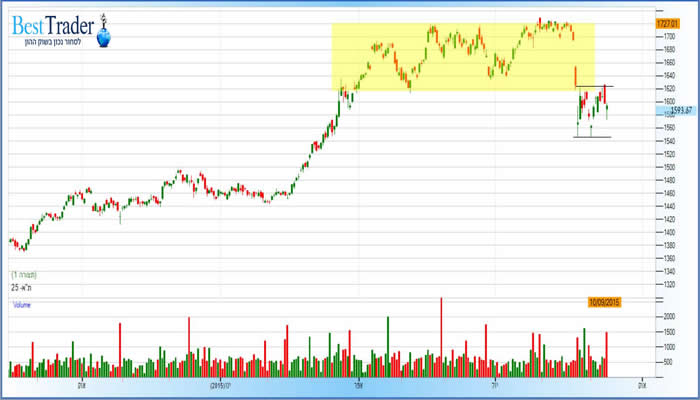
Task: Click the lower horizontal support line near 1545
Action: tap(592, 137)
